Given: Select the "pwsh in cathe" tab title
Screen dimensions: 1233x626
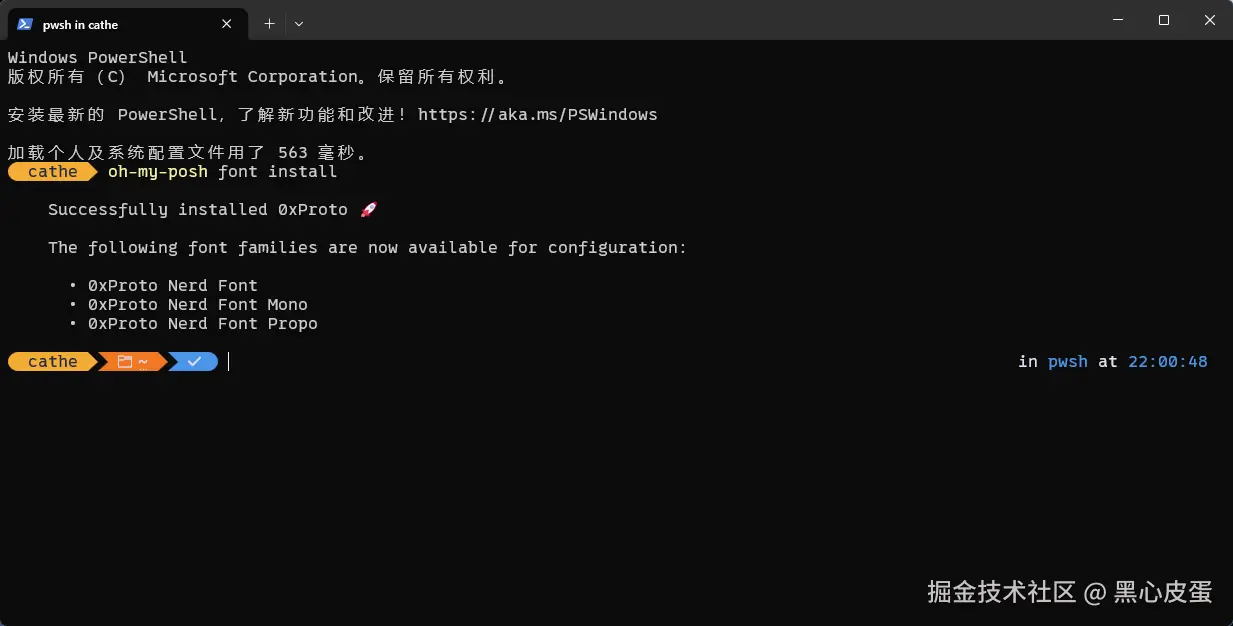Looking at the screenshot, I should point(80,24).
